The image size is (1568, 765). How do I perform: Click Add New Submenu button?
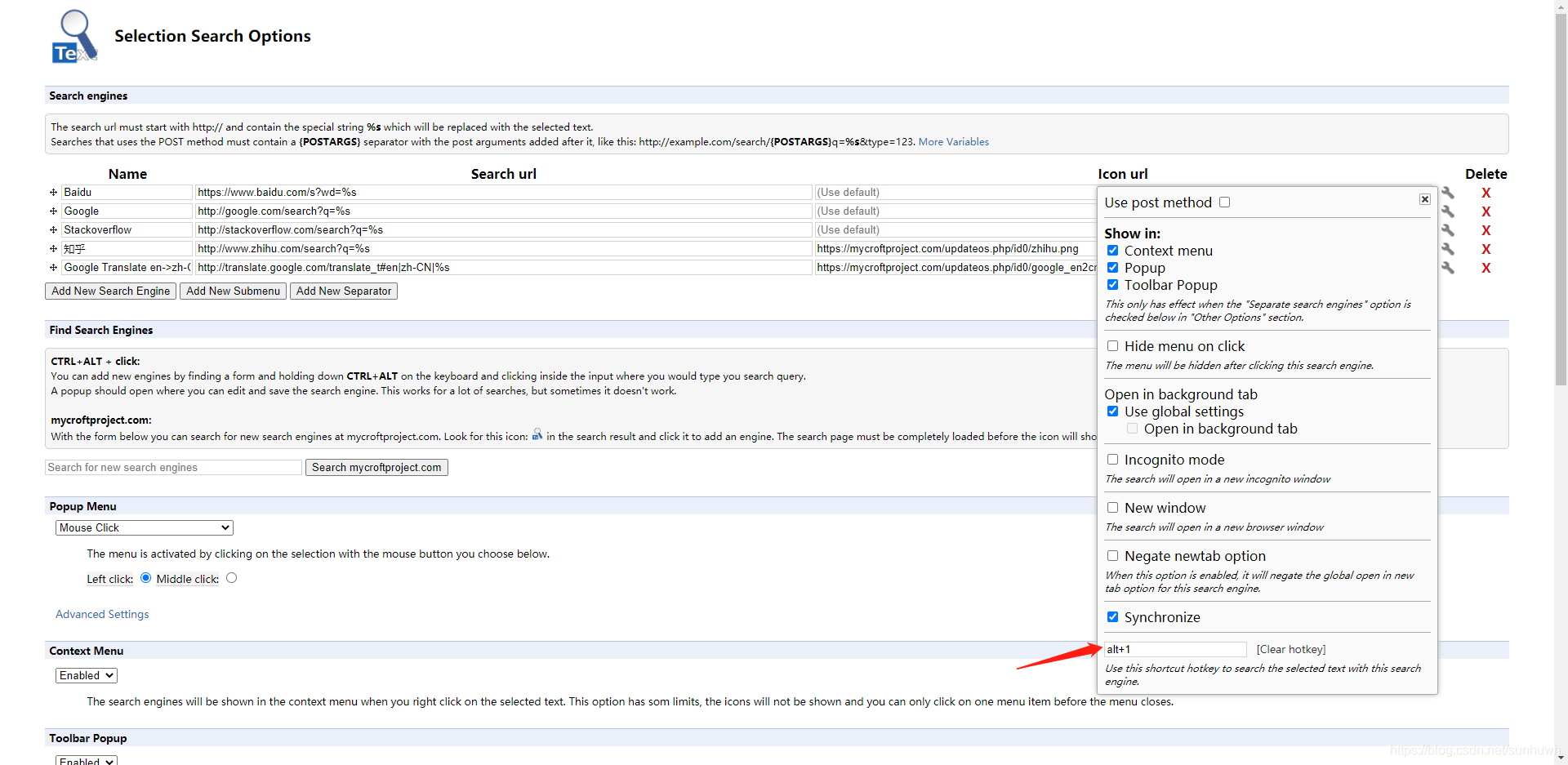233,291
